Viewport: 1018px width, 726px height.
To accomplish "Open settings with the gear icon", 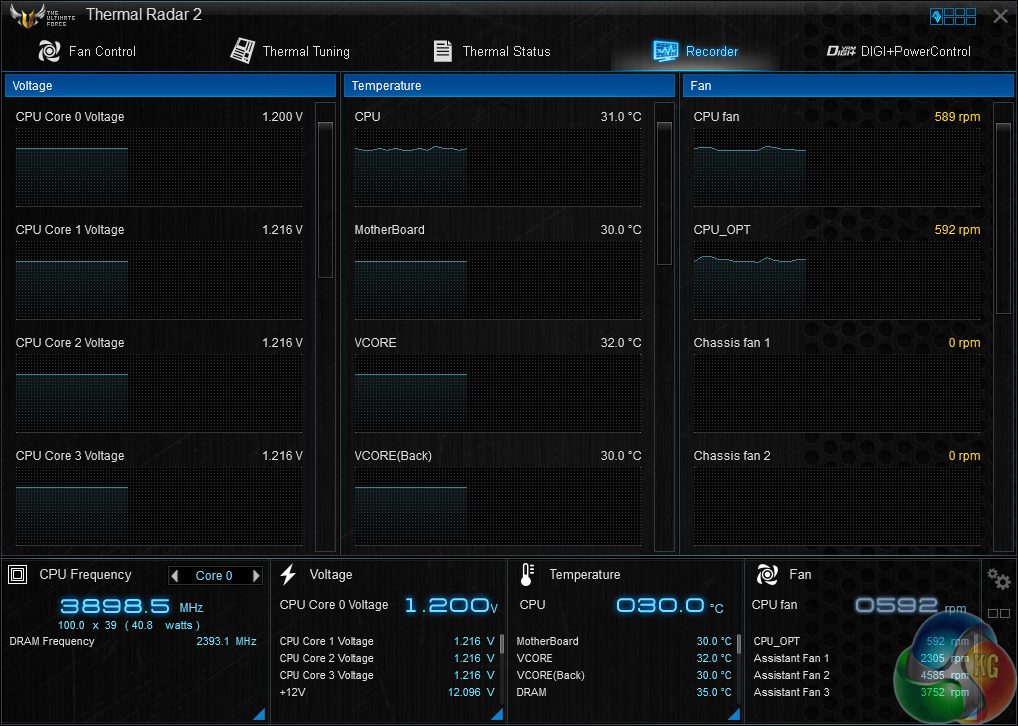I will 999,579.
